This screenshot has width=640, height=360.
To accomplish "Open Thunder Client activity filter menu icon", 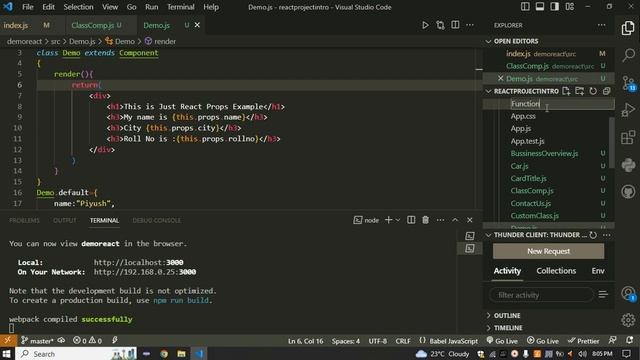I will 603,294.
